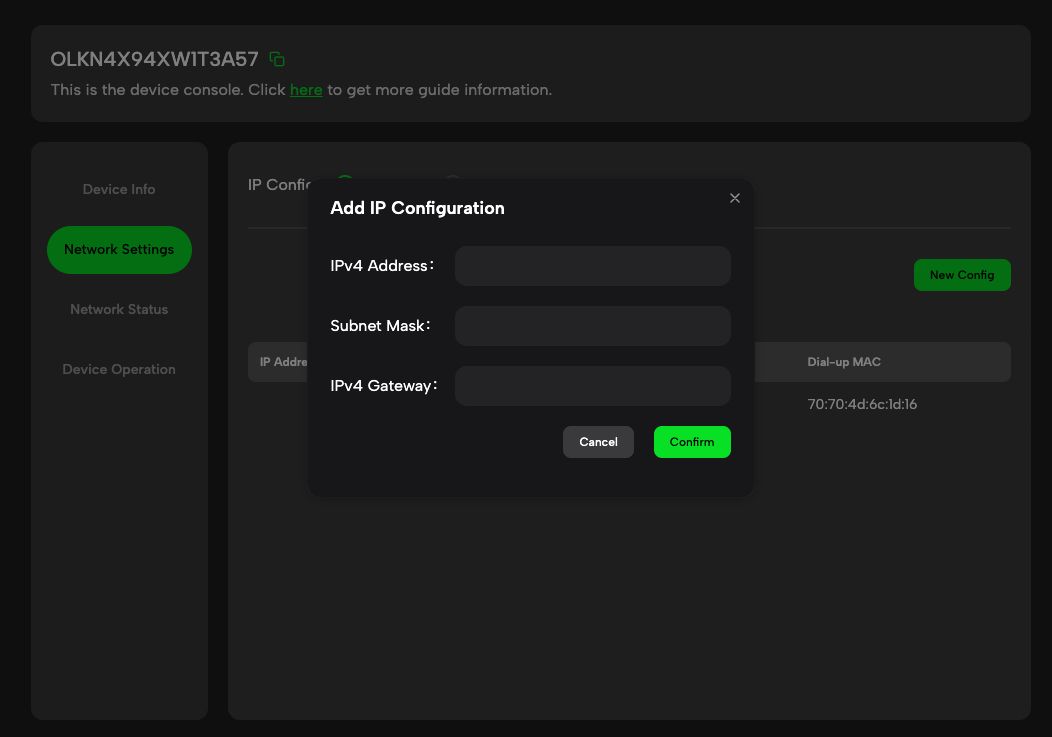1052x737 pixels.
Task: Click the Dial-up MAC column header
Action: [844, 362]
